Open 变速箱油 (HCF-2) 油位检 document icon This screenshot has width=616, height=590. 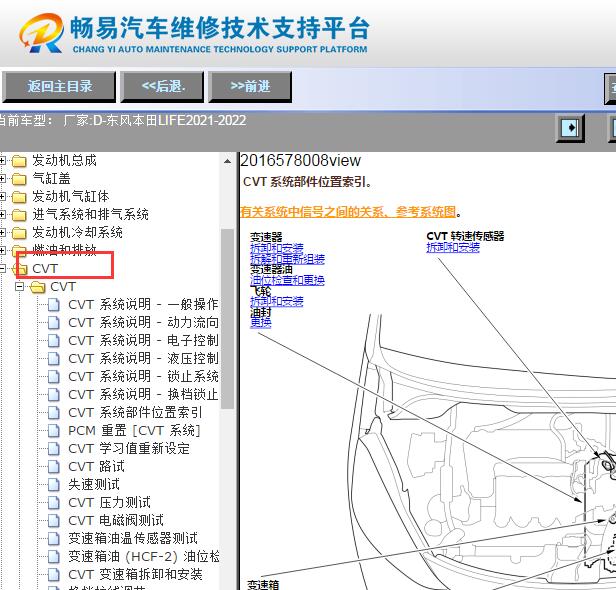(x=54, y=557)
